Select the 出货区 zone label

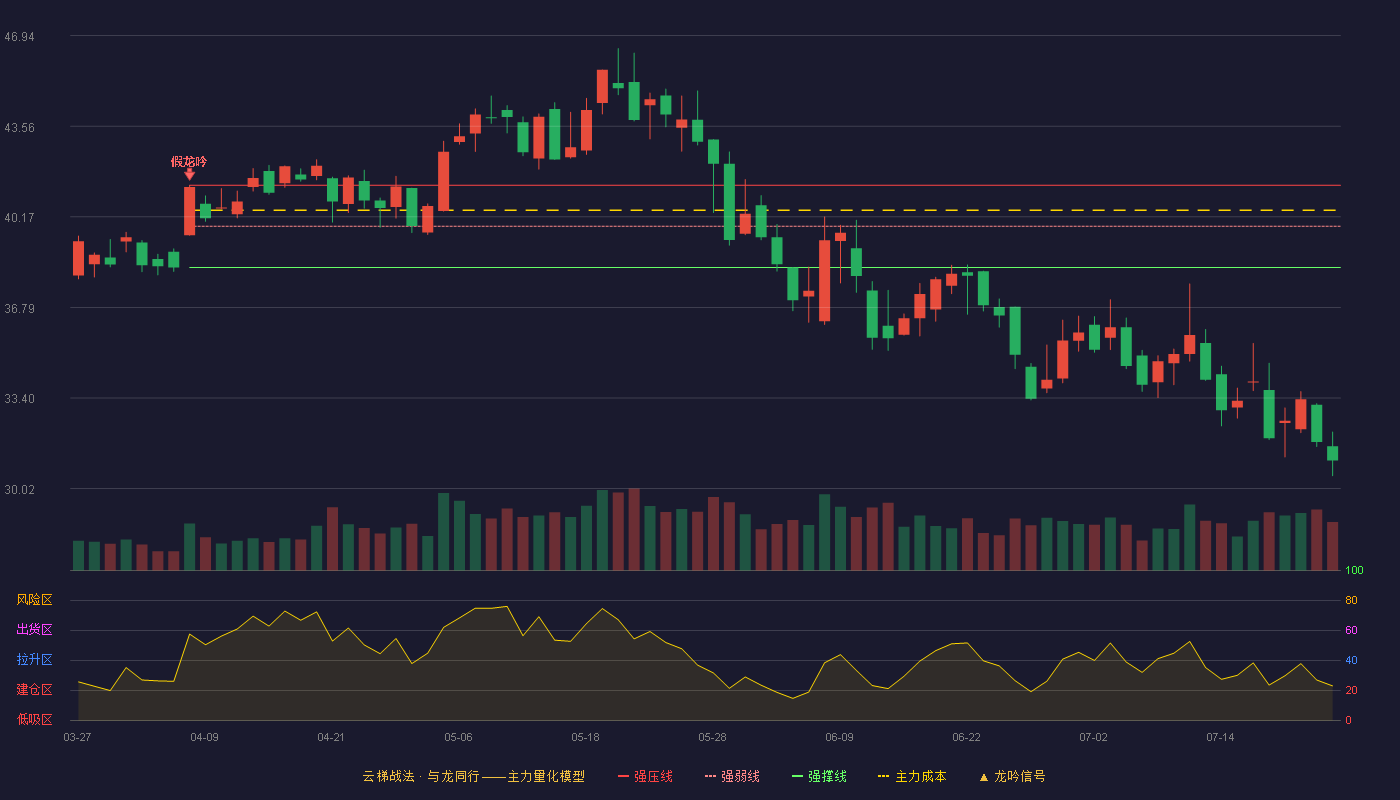(34, 630)
